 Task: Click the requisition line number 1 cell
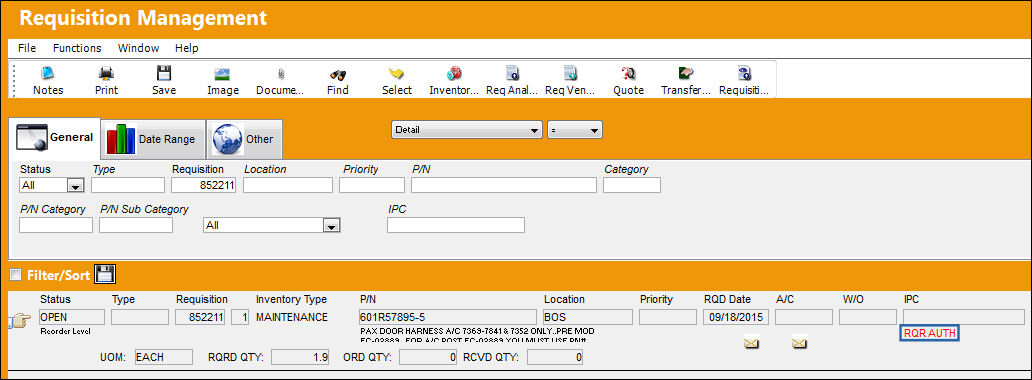coord(240,317)
